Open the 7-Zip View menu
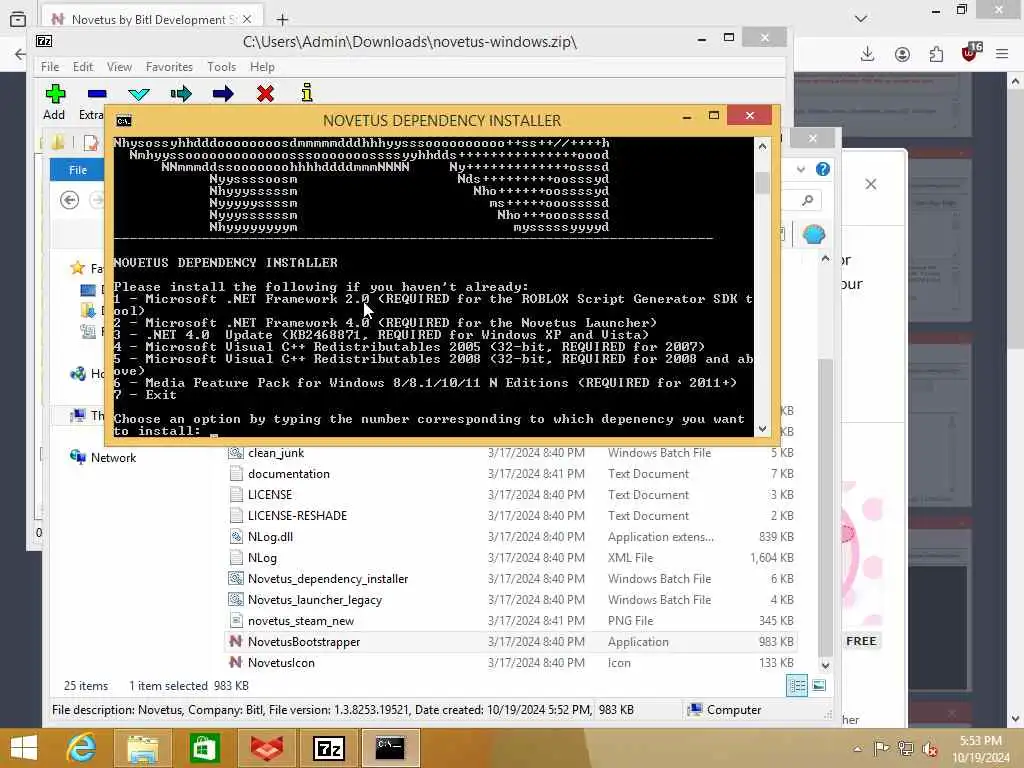 (x=120, y=67)
